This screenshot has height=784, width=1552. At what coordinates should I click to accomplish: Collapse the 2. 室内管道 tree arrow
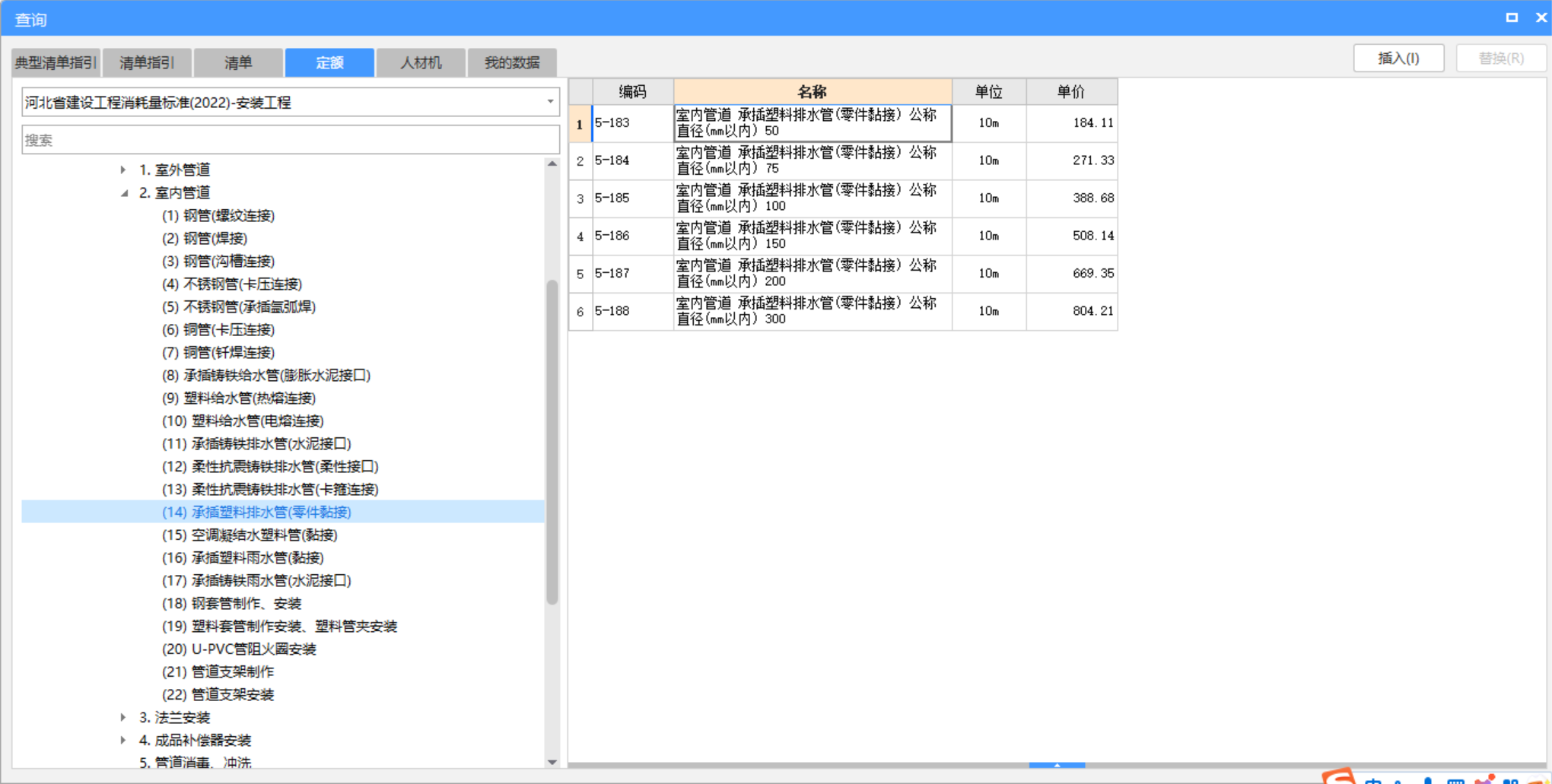pos(123,192)
